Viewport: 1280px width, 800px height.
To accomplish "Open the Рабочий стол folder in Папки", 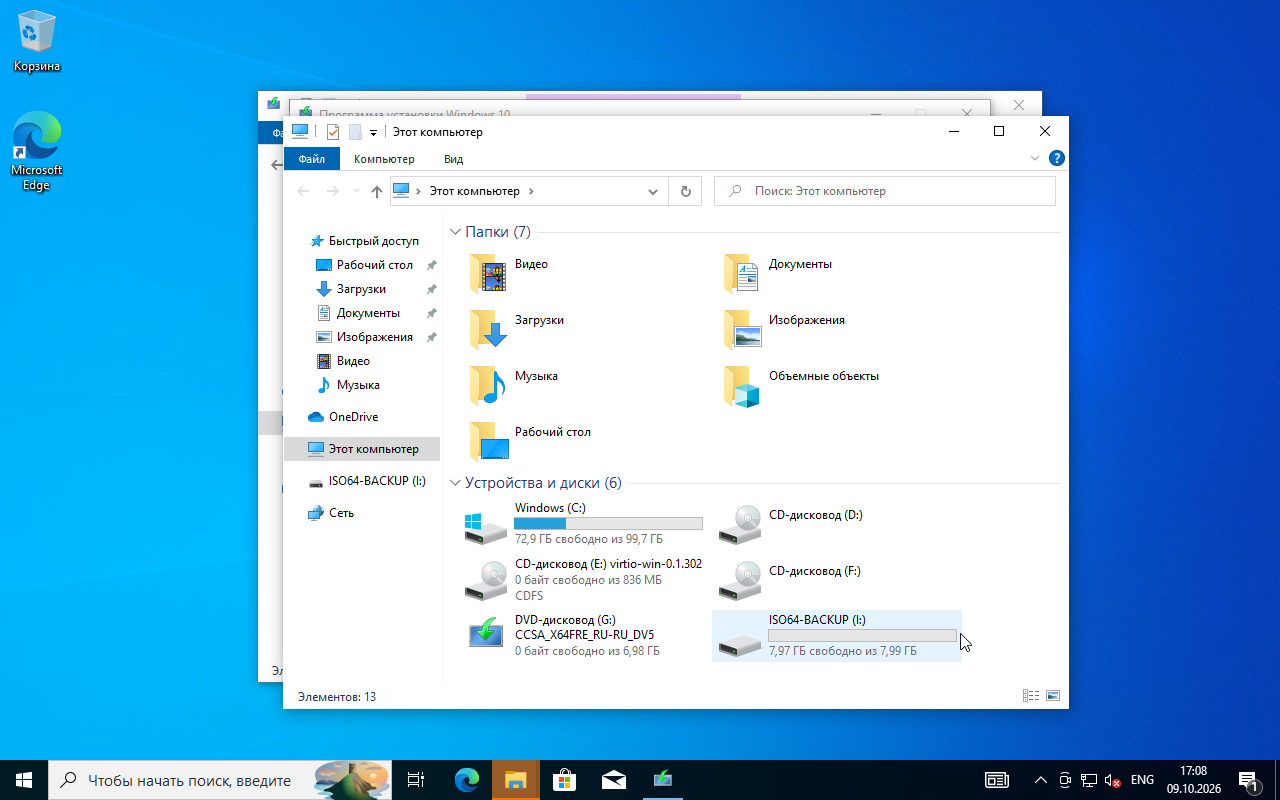I will 488,440.
